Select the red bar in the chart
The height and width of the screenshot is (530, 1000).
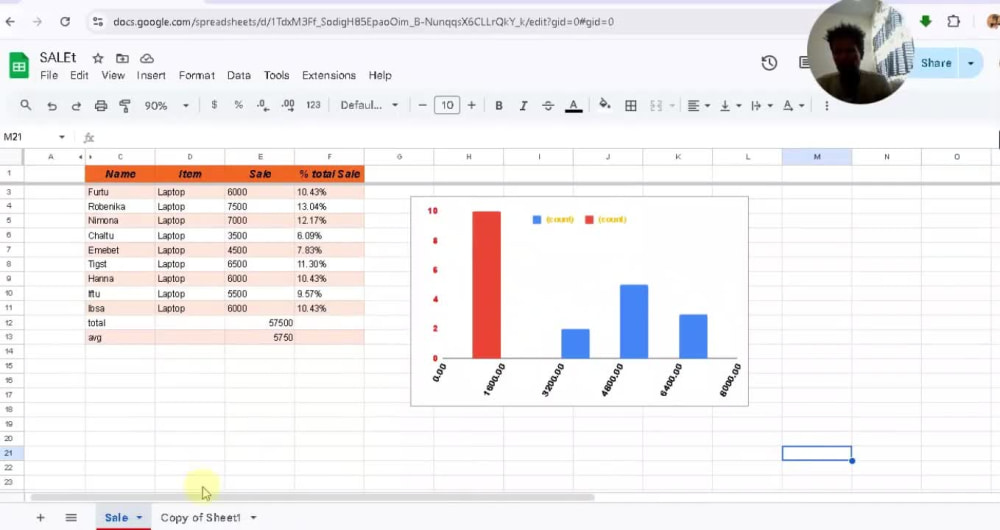[487, 284]
